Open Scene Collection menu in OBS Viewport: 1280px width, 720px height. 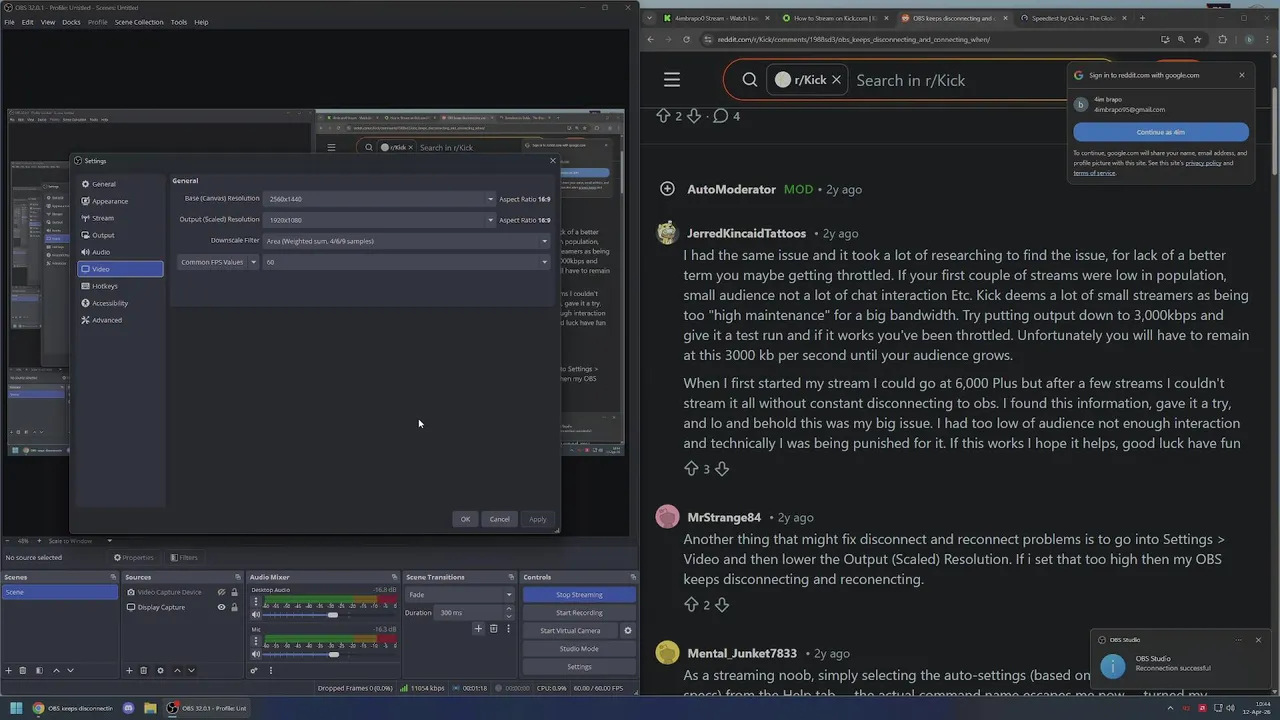(139, 22)
